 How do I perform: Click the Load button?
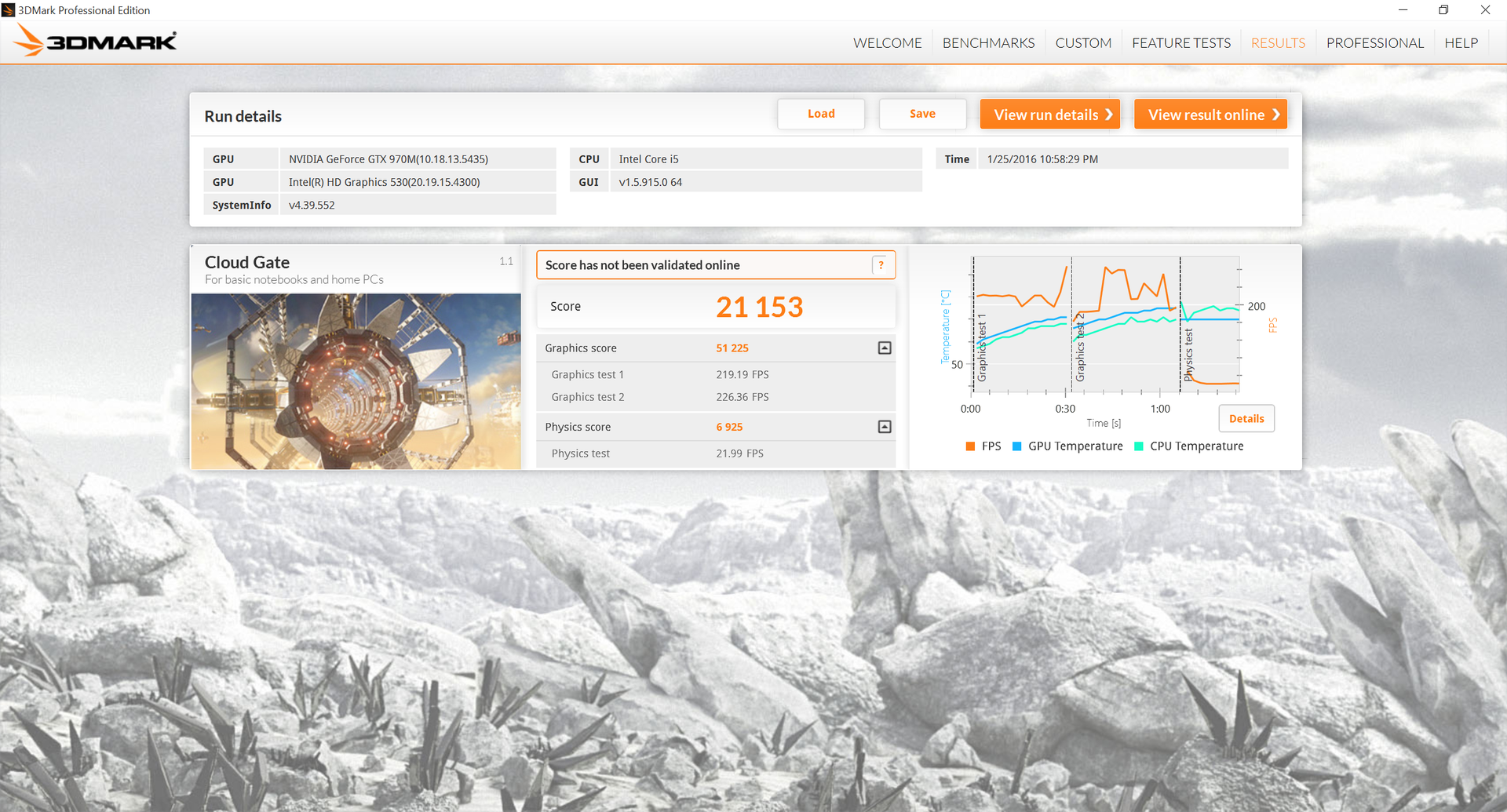[821, 114]
